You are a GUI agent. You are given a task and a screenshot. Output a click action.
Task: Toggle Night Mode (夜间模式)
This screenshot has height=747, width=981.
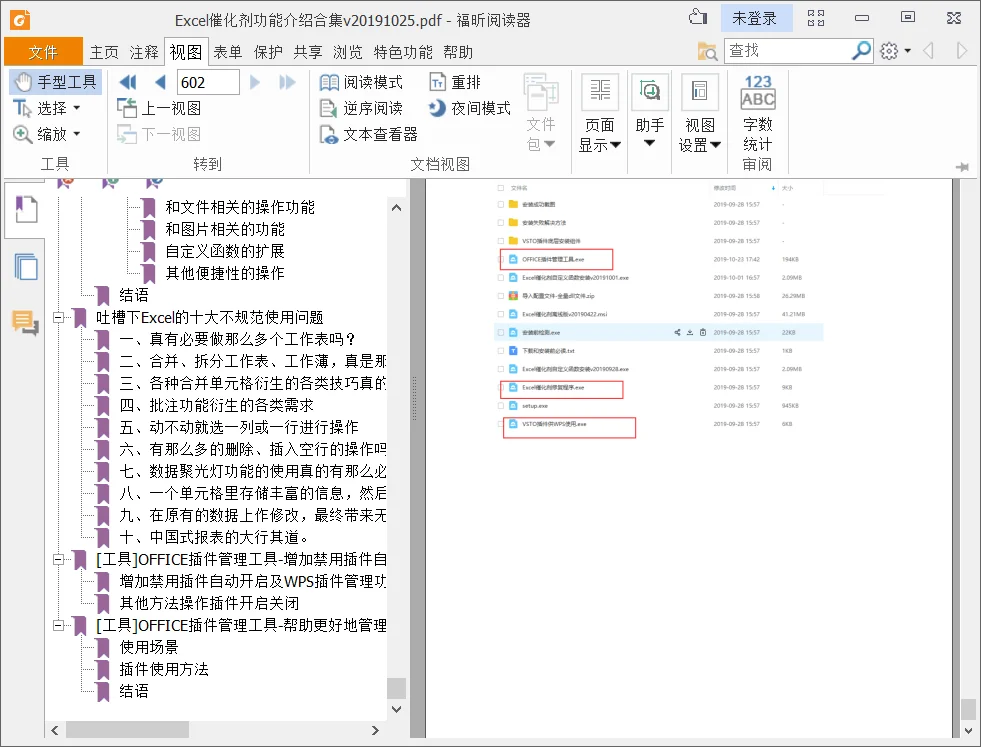click(469, 108)
